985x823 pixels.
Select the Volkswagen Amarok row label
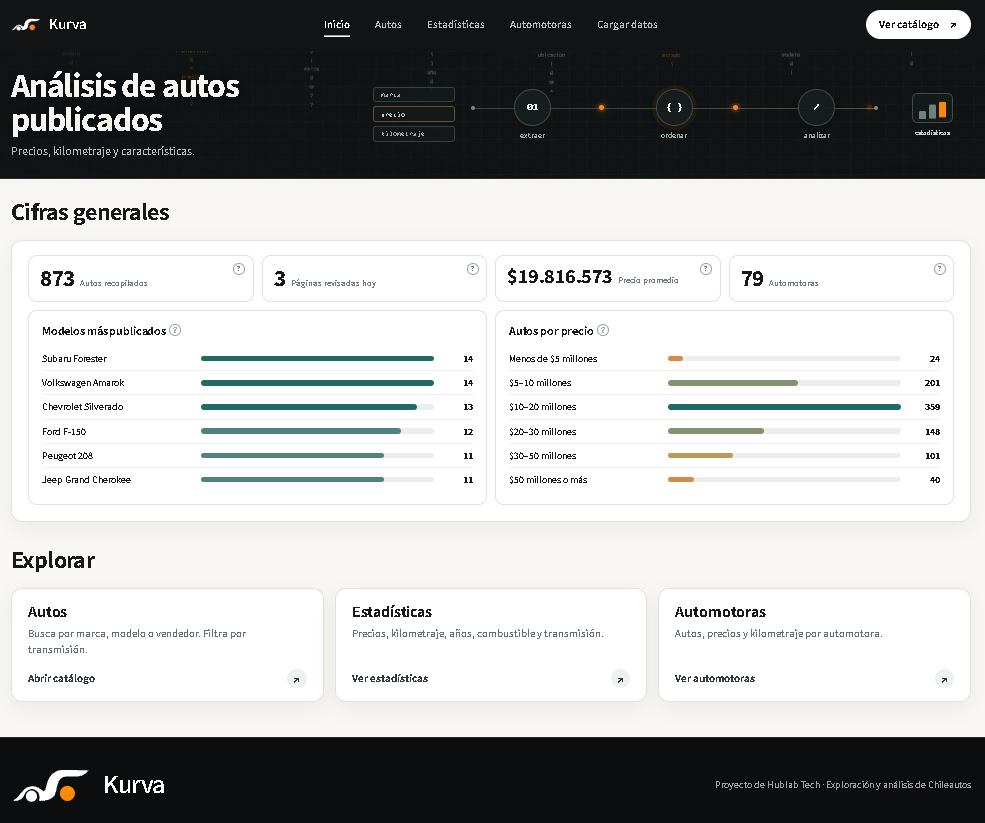pos(83,383)
